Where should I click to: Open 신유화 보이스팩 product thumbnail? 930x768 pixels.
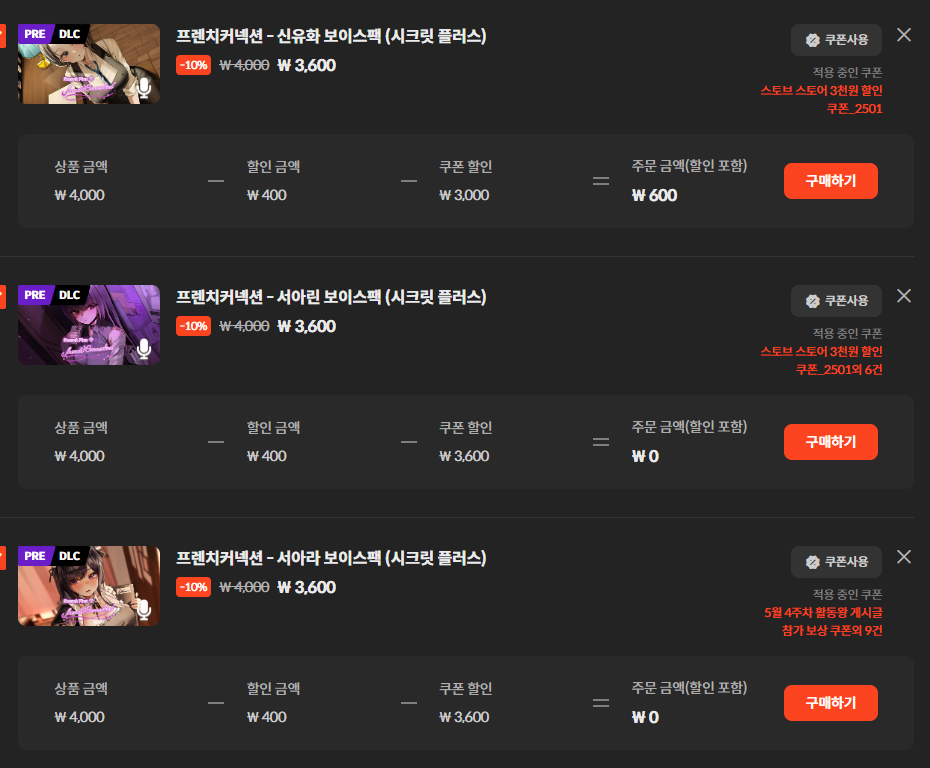(89, 64)
